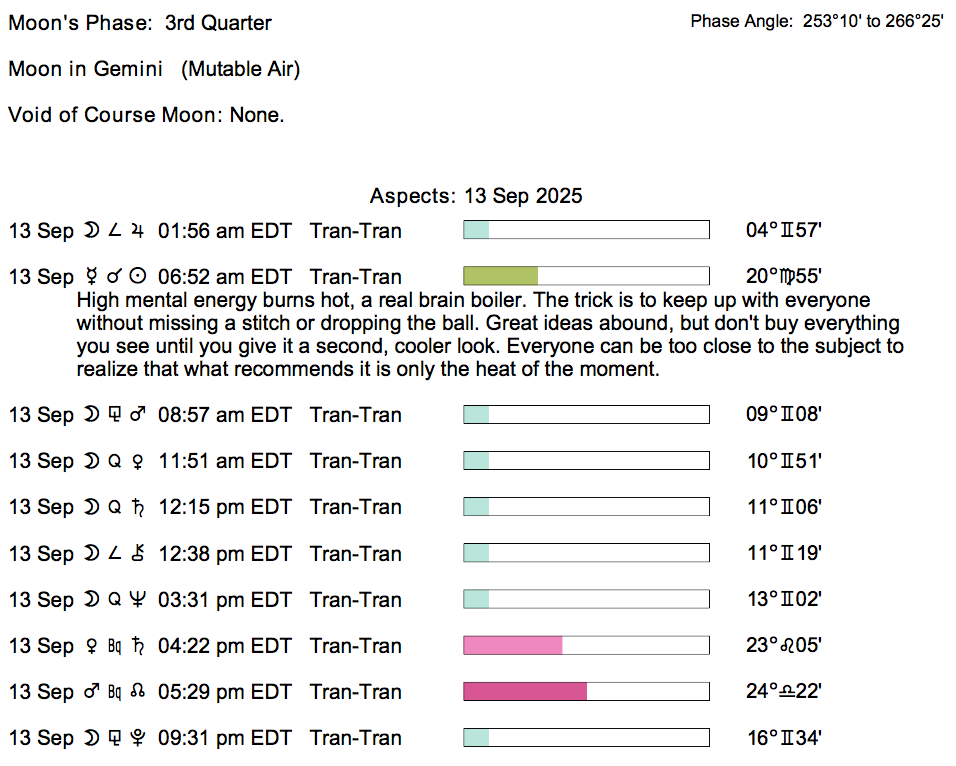Click the Moon quintile Venus glyphs
956x766 pixels.
point(115,461)
